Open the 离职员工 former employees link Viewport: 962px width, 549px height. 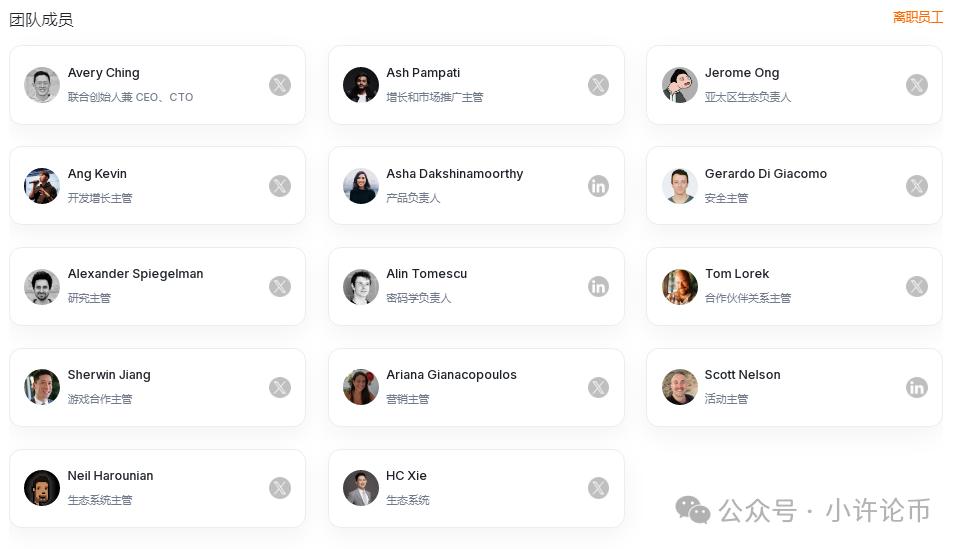click(917, 17)
